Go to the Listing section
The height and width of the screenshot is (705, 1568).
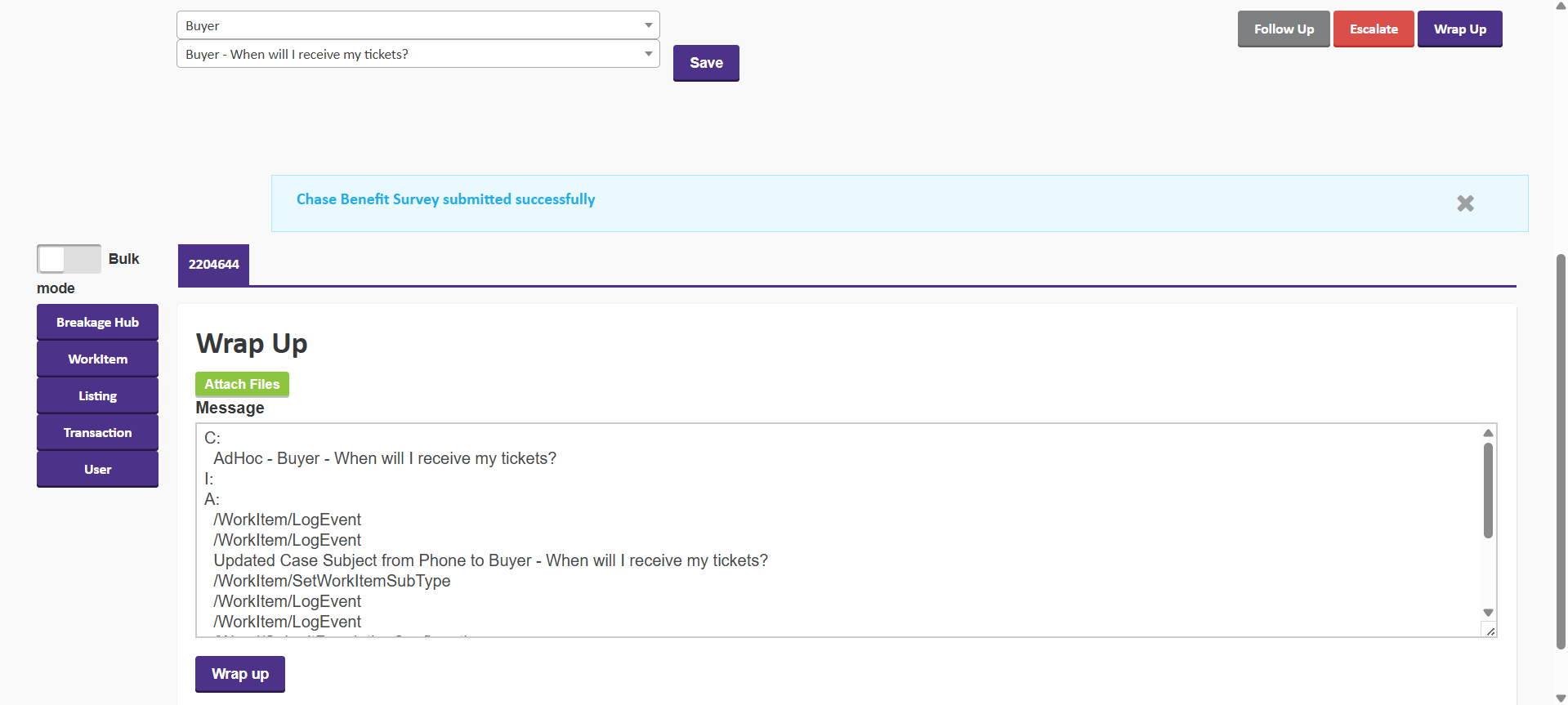click(97, 396)
